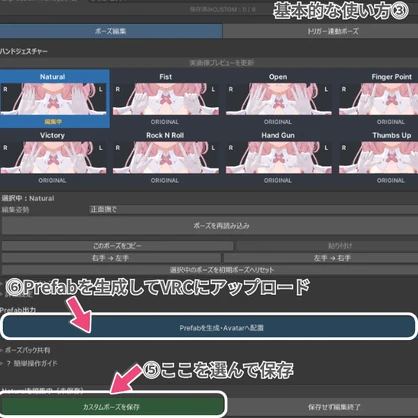Select the Thumbs Up gesture thumbnail
The image size is (418, 418).
378,158
